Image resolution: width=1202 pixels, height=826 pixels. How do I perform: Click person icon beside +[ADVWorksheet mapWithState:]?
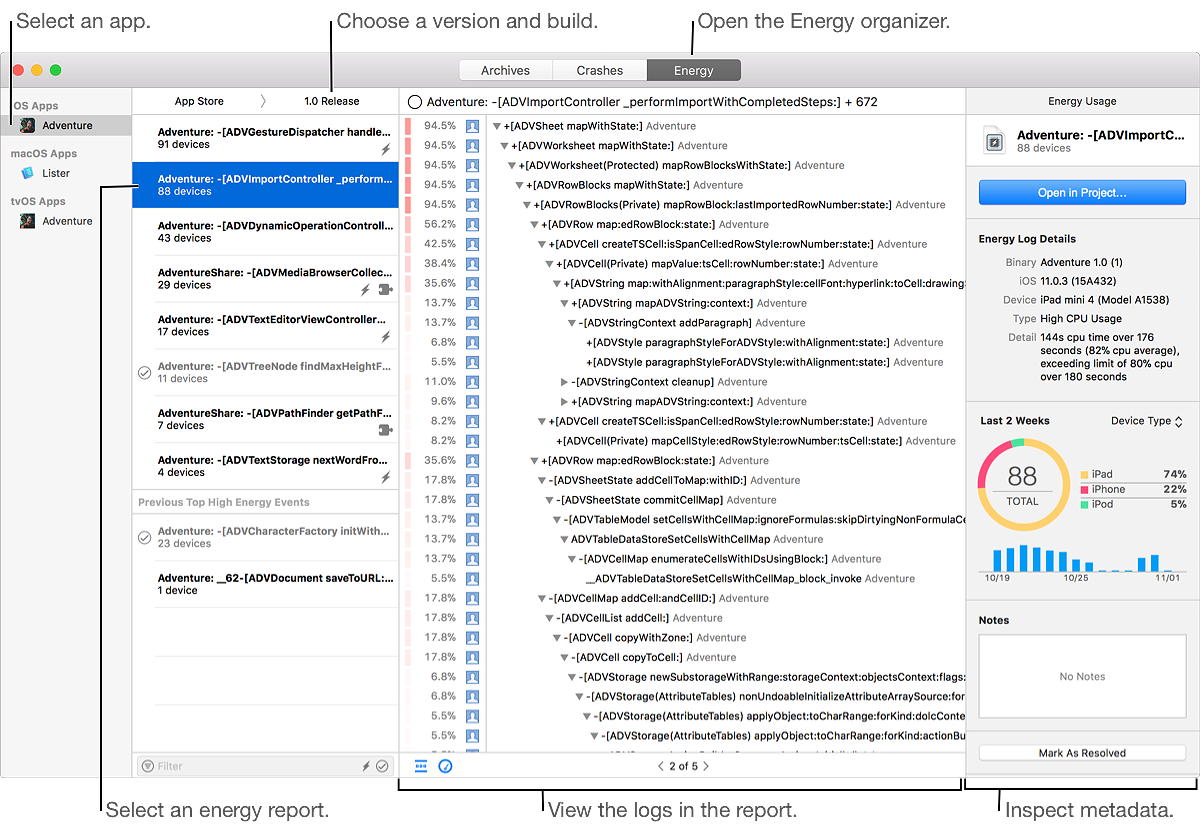[x=473, y=146]
